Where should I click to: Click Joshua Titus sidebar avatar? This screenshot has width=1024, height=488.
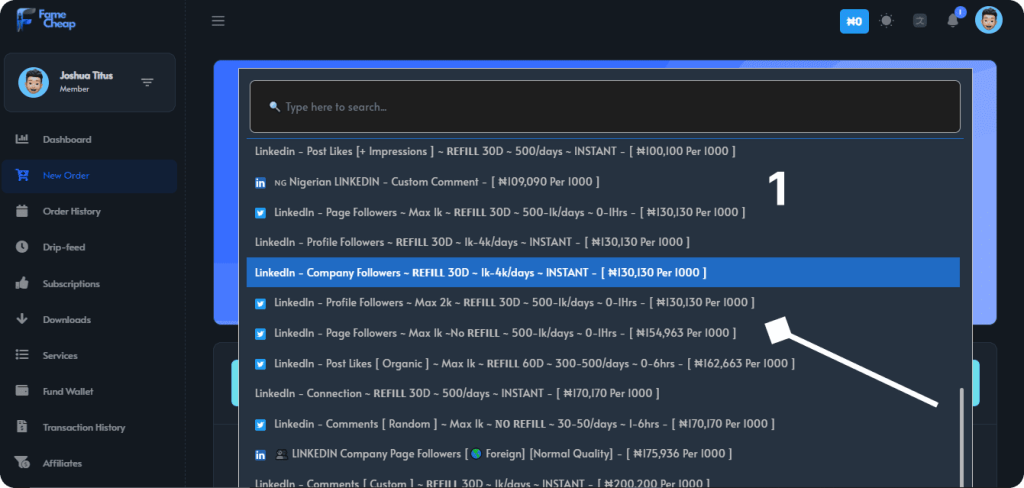[x=33, y=82]
